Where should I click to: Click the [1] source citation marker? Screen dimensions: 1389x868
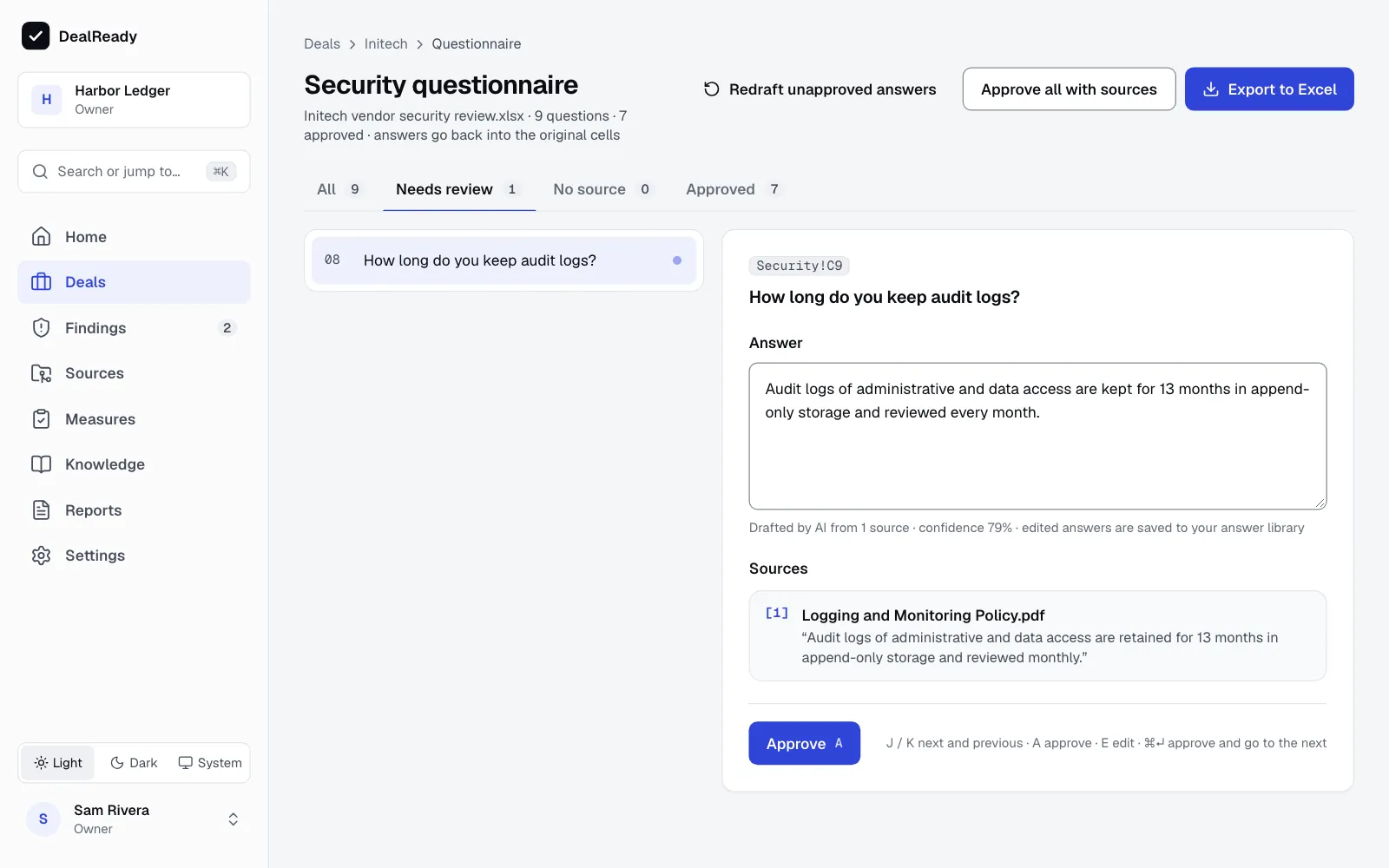coord(777,614)
